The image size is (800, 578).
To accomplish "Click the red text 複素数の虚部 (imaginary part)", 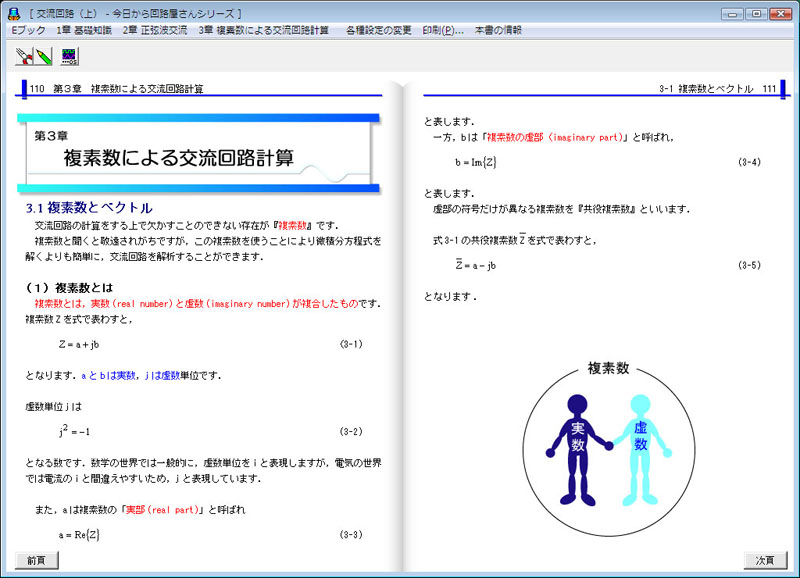I will click(555, 137).
